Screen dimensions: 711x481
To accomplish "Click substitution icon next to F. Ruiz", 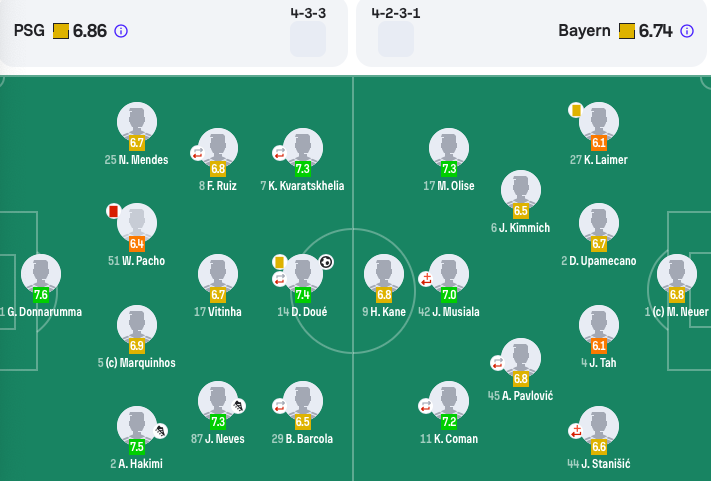I will (197, 153).
